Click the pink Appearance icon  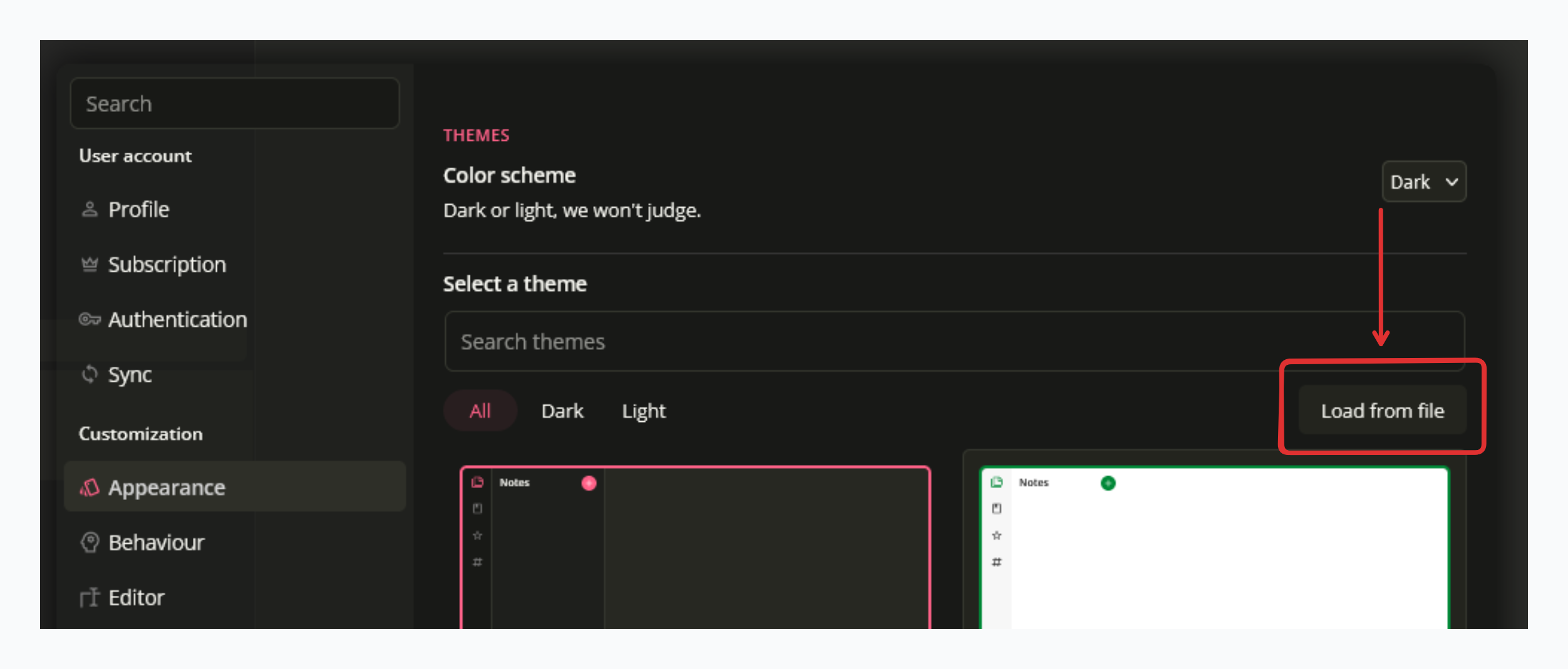point(90,488)
